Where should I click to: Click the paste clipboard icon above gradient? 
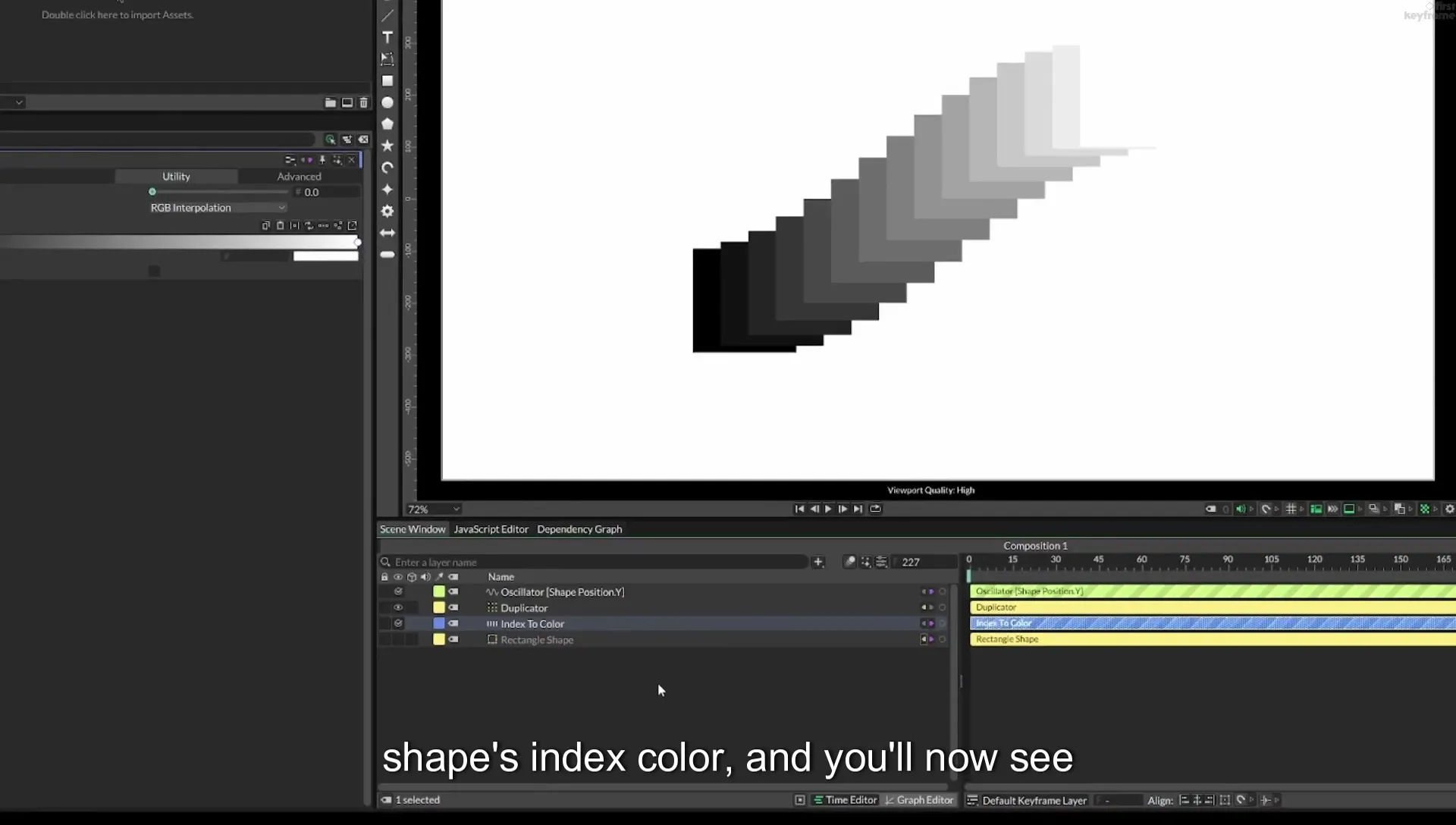[281, 225]
